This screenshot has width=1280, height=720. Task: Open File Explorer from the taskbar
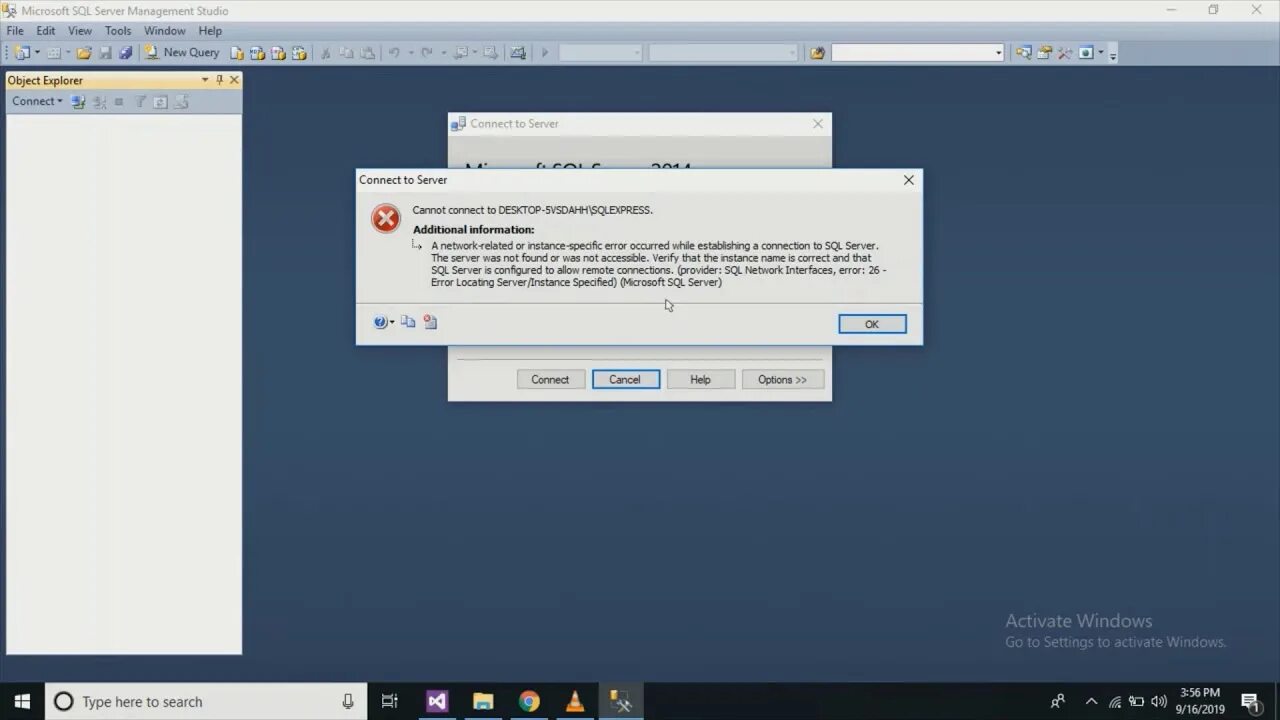click(x=483, y=702)
